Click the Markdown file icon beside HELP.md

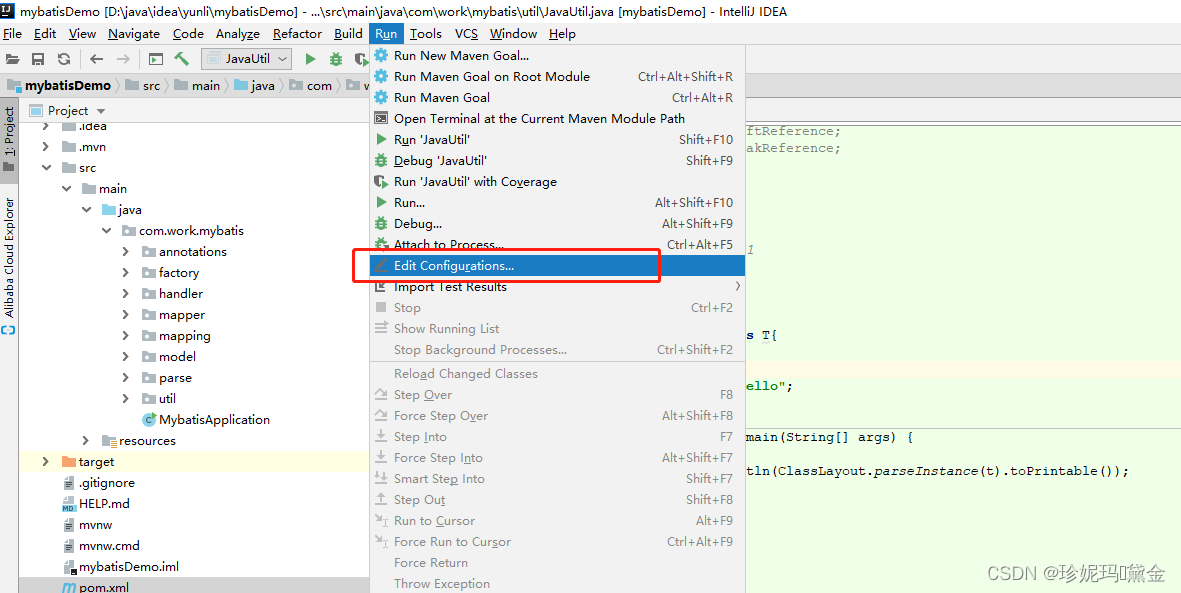point(69,504)
